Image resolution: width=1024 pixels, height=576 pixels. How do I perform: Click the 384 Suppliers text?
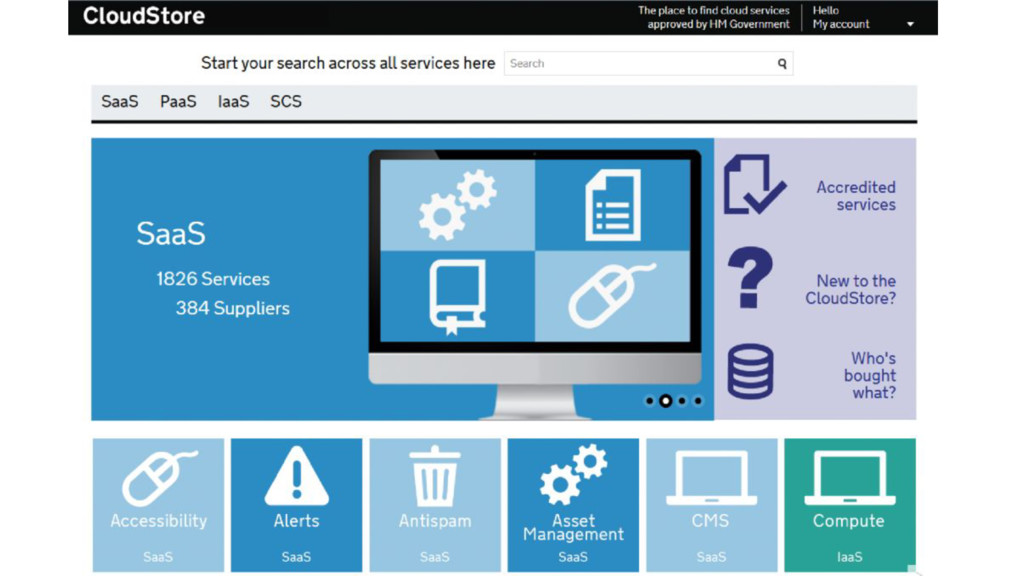tap(232, 308)
